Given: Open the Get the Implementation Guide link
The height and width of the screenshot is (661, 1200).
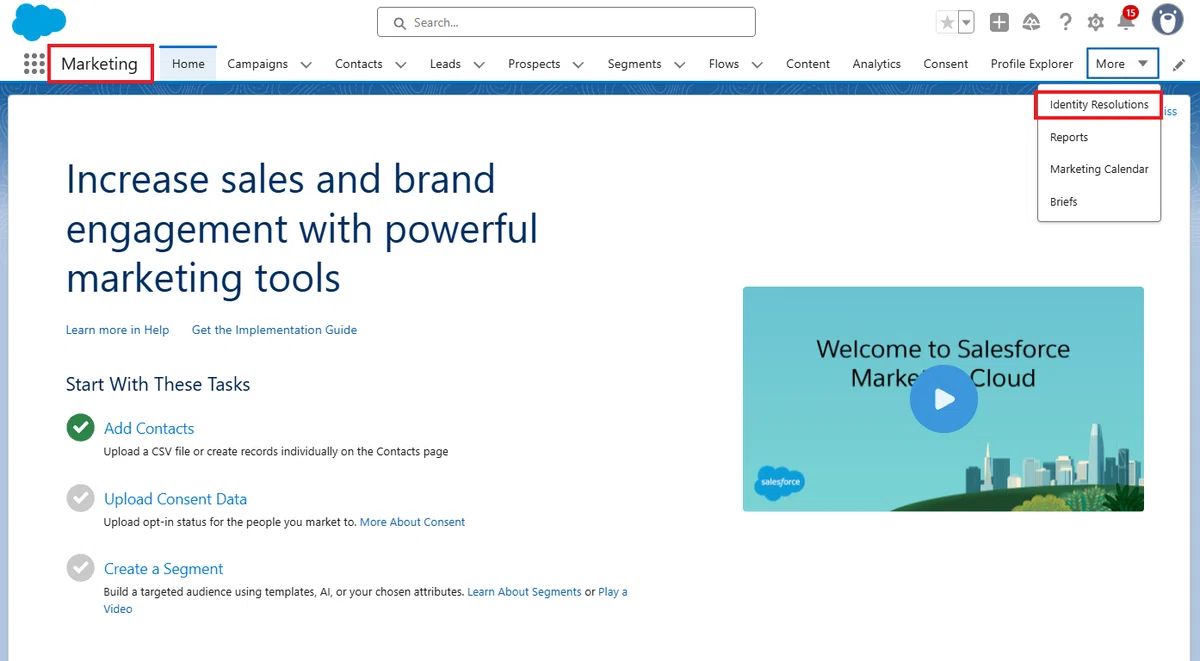Looking at the screenshot, I should click(274, 330).
